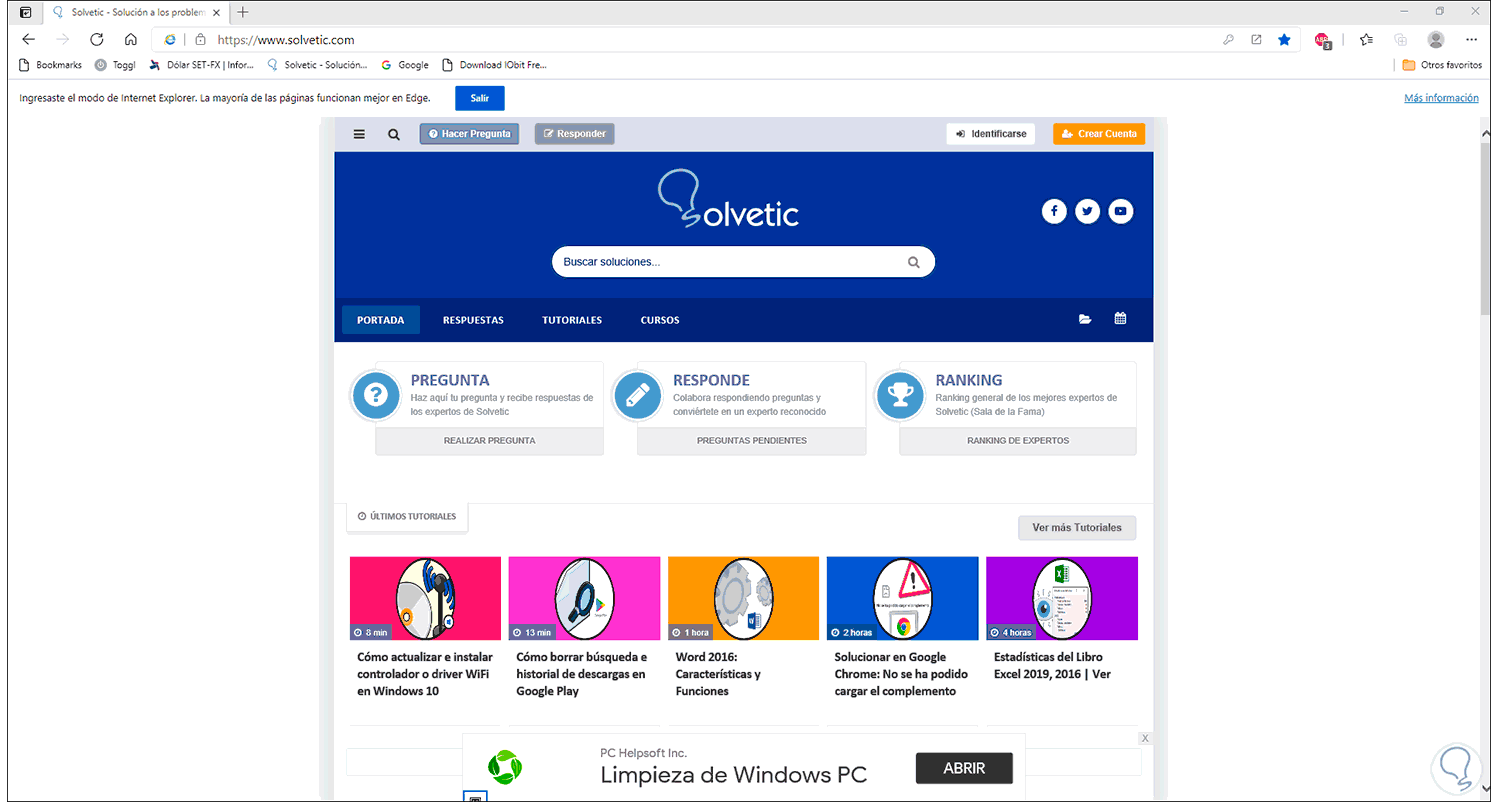Open the Favorites list icon
Image resolution: width=1500 pixels, height=802 pixels.
(x=1367, y=40)
